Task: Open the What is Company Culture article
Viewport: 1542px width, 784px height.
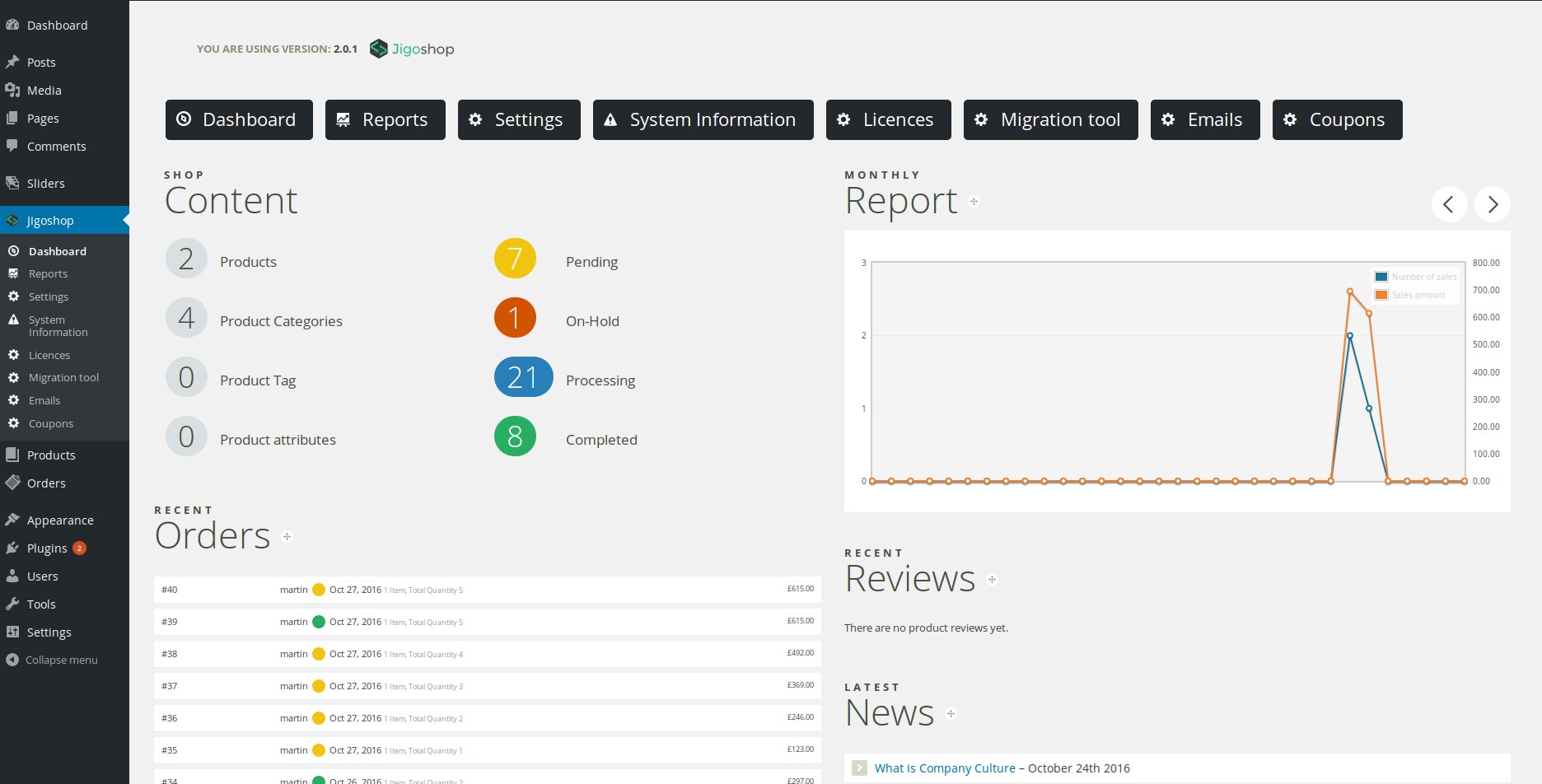Action: 944,768
